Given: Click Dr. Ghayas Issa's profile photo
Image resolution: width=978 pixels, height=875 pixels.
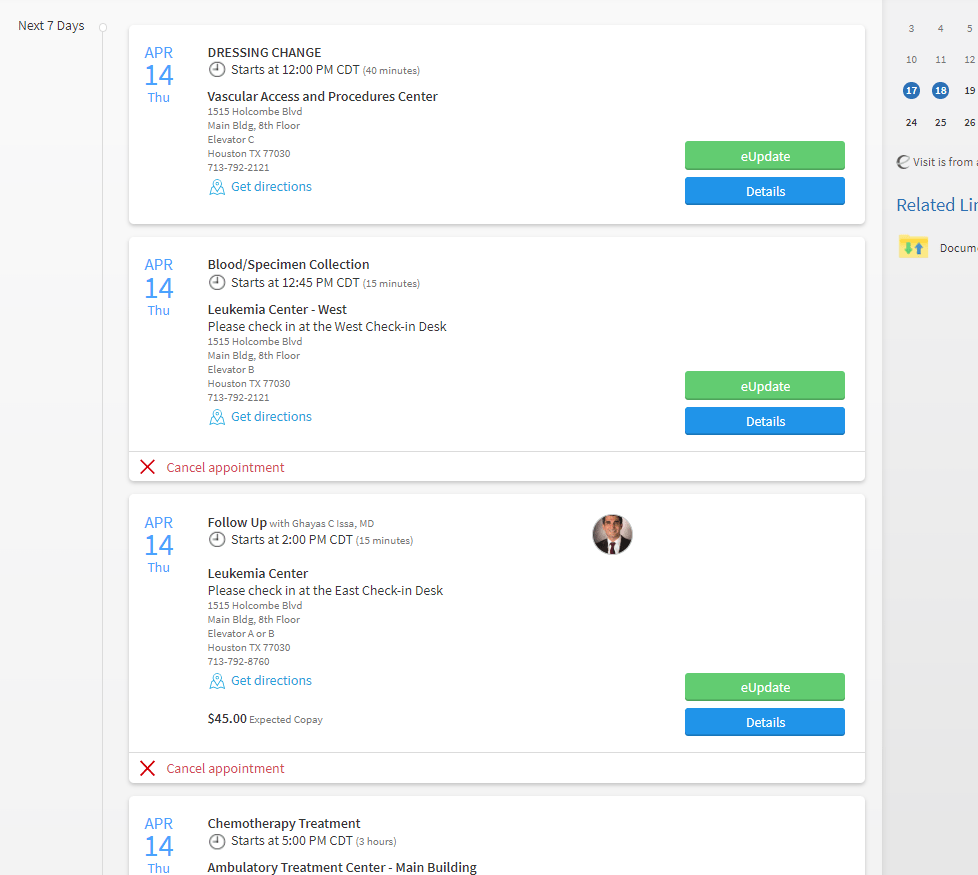Looking at the screenshot, I should [612, 534].
